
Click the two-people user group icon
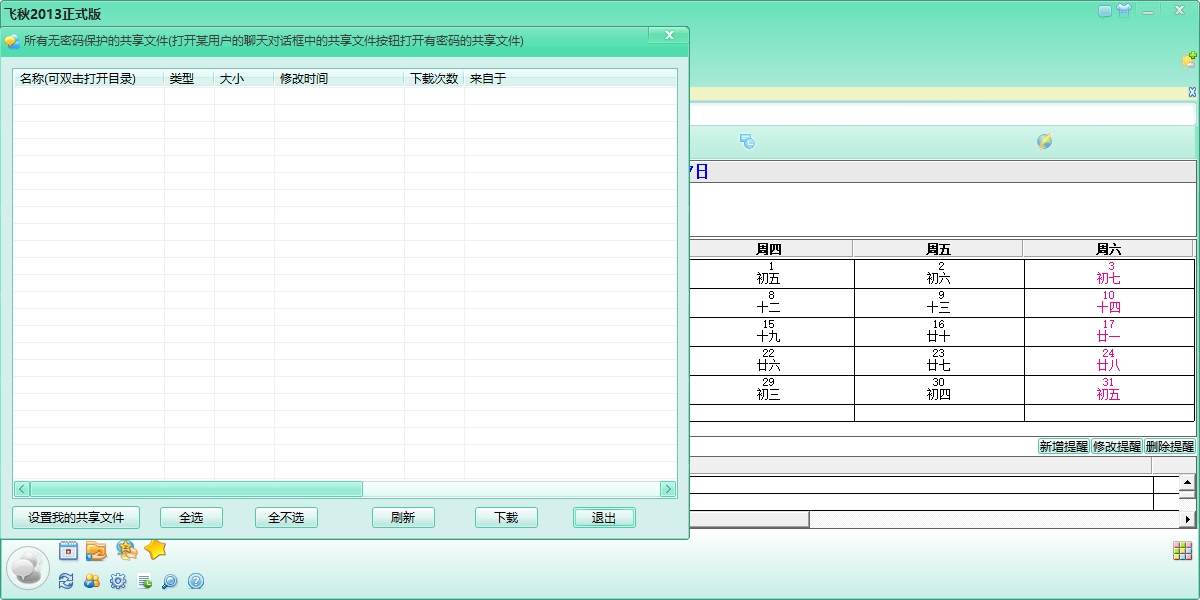pos(92,581)
